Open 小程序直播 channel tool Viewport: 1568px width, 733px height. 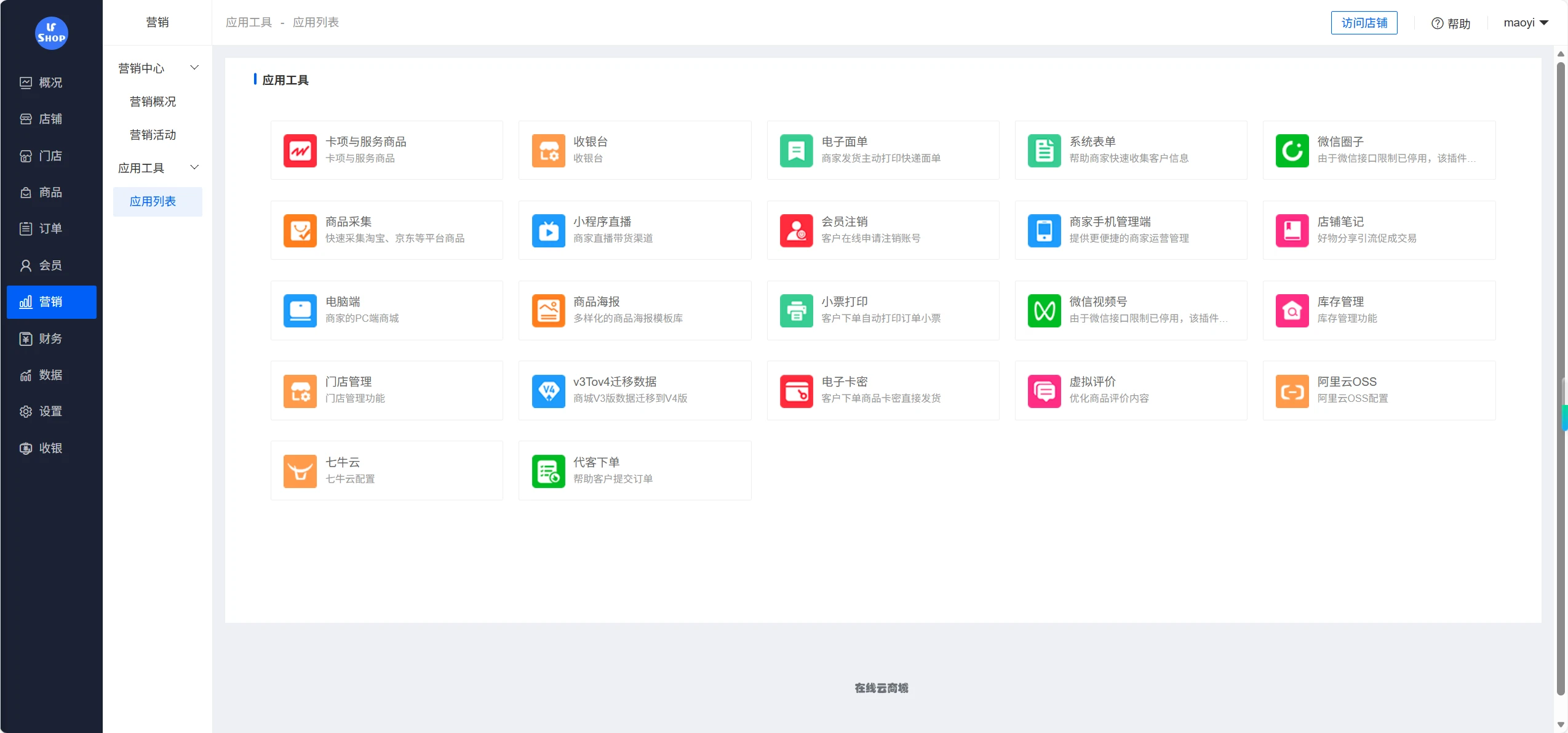click(634, 230)
